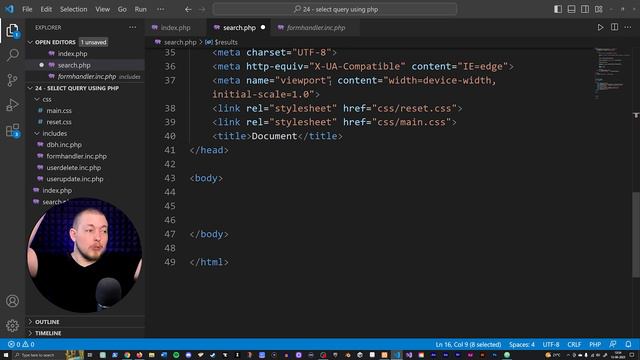640x360 pixels.
Task: Change line ending via CRLF
Action: (x=574, y=344)
